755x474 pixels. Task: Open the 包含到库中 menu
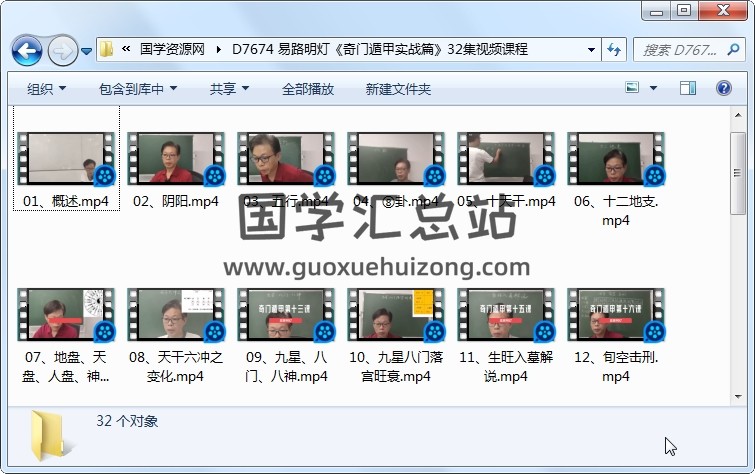click(138, 89)
